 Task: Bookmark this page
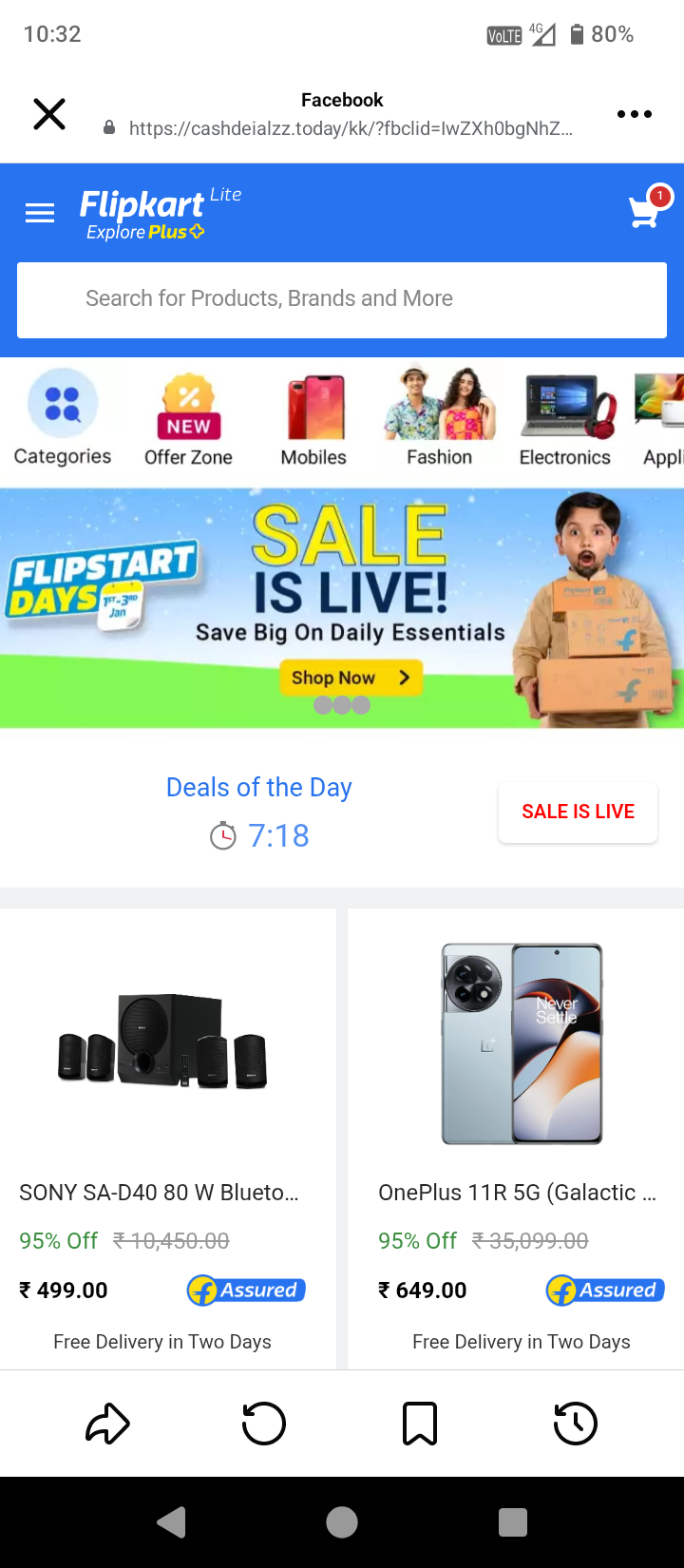tap(420, 1424)
